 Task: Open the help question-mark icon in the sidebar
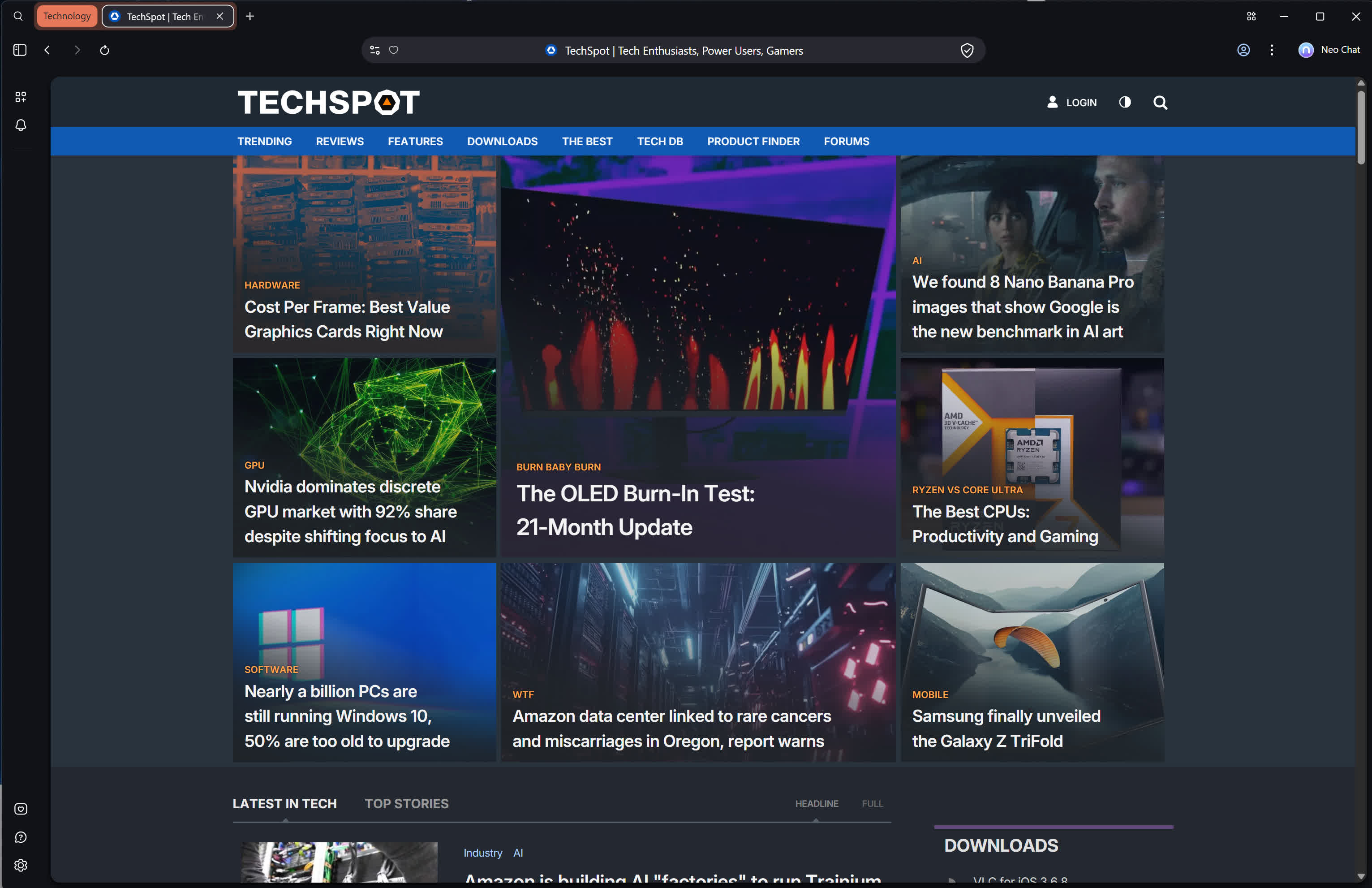tap(22, 837)
